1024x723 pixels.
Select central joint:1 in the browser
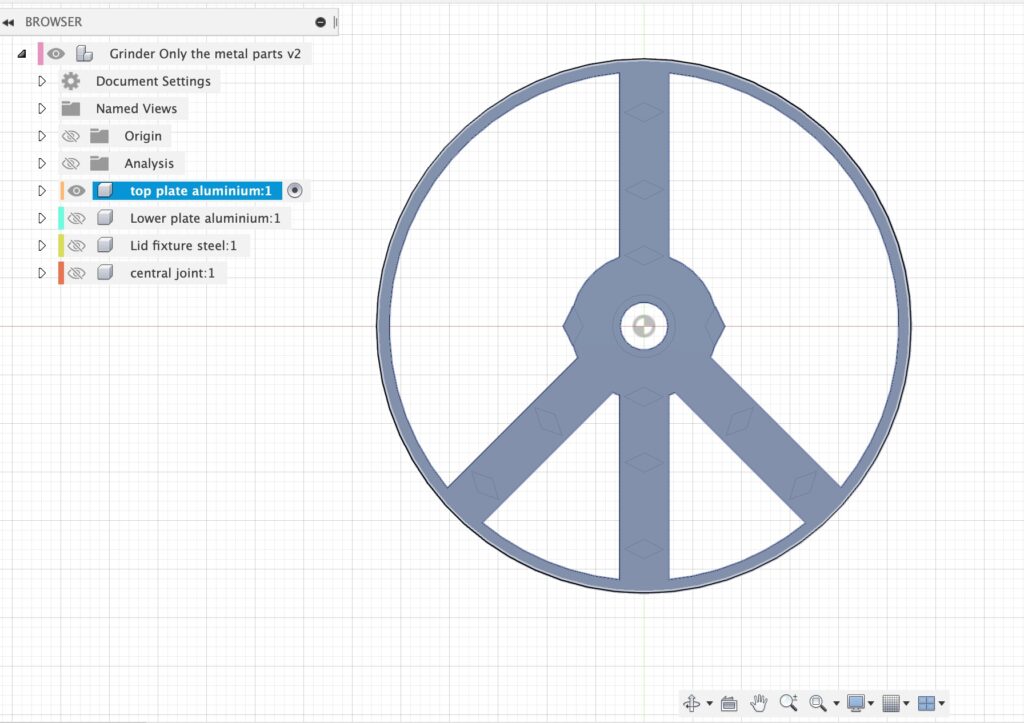[172, 273]
